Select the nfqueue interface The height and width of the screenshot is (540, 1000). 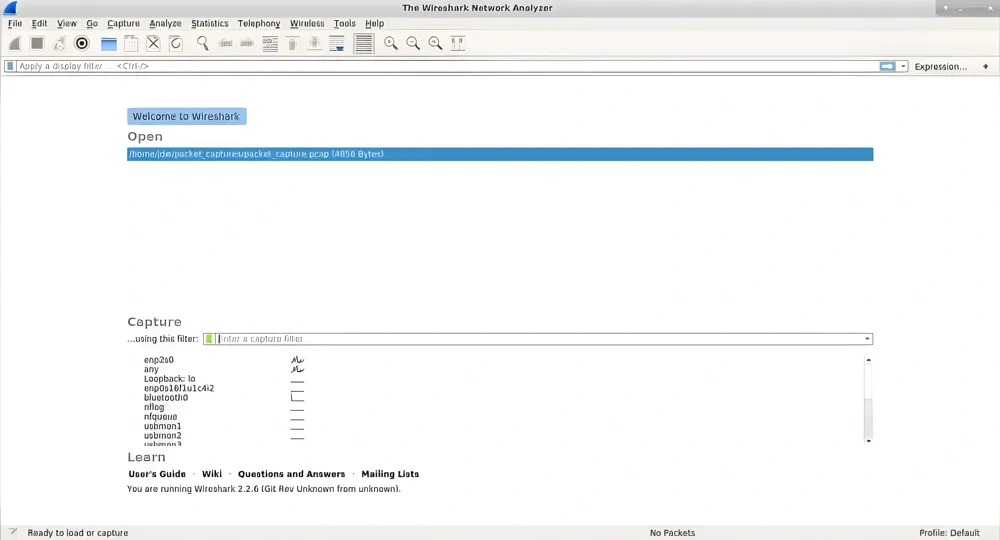point(161,417)
